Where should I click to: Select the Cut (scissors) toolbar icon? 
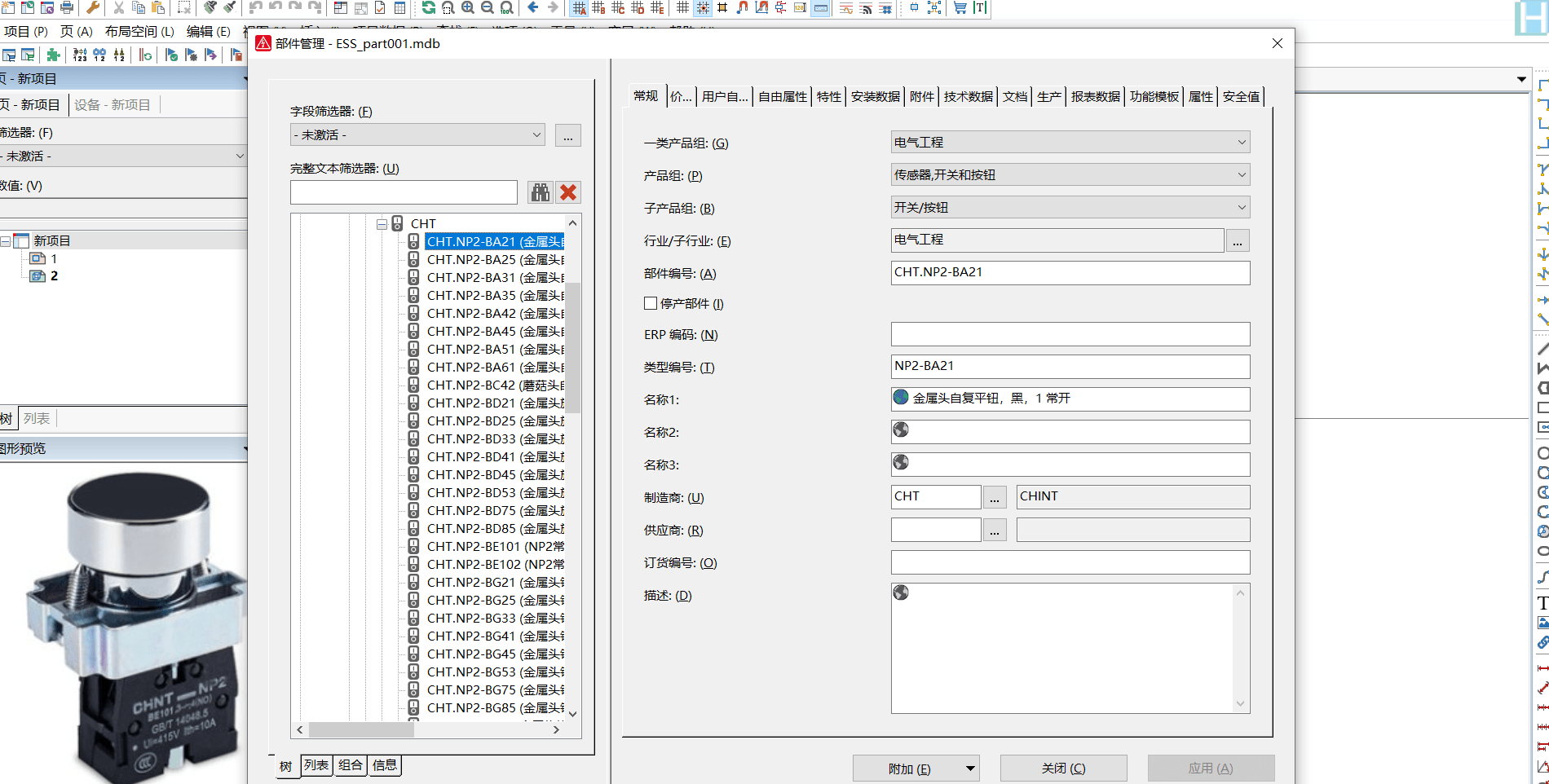pyautogui.click(x=118, y=8)
